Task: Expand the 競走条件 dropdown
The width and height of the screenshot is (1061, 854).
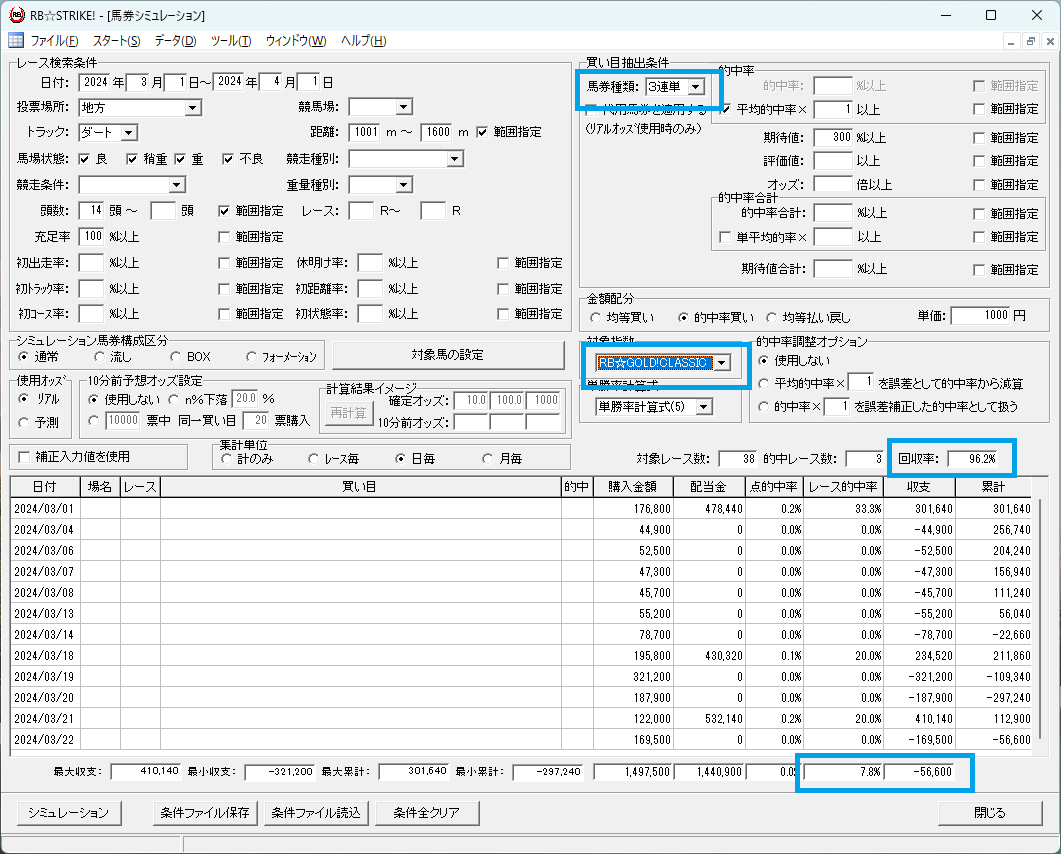Action: tap(177, 185)
